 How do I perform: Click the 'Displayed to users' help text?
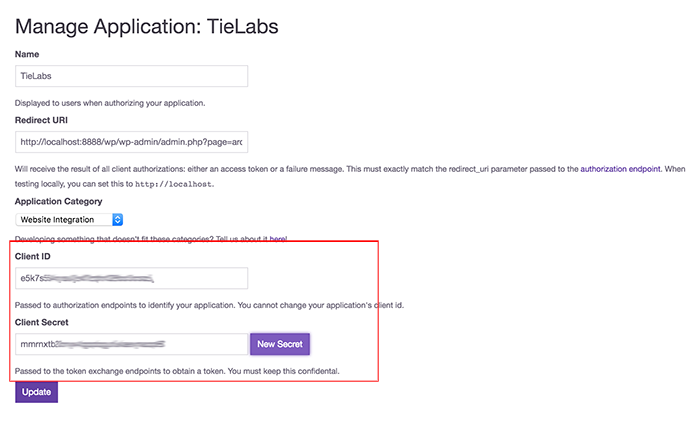tap(110, 103)
